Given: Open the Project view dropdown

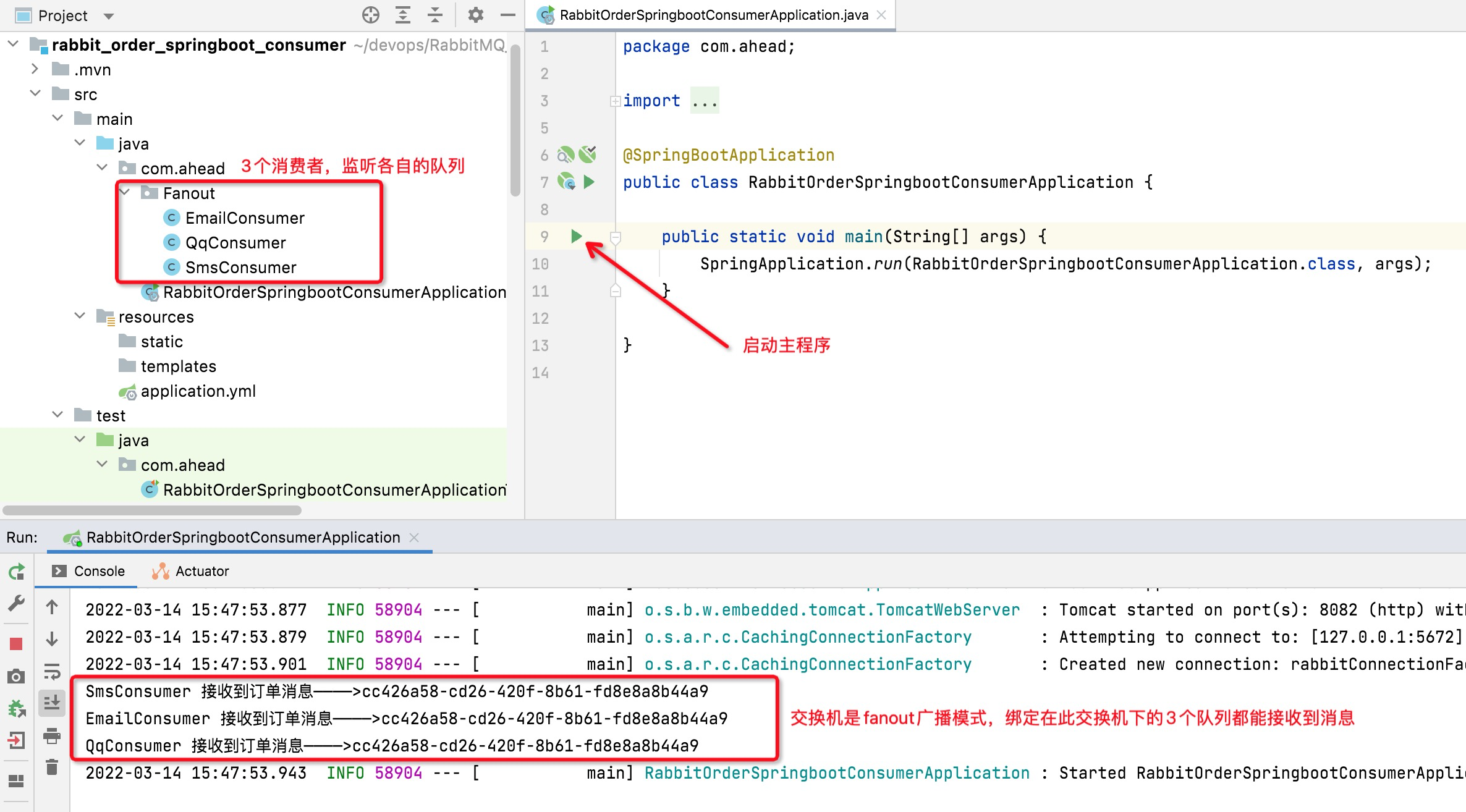Looking at the screenshot, I should 109,16.
